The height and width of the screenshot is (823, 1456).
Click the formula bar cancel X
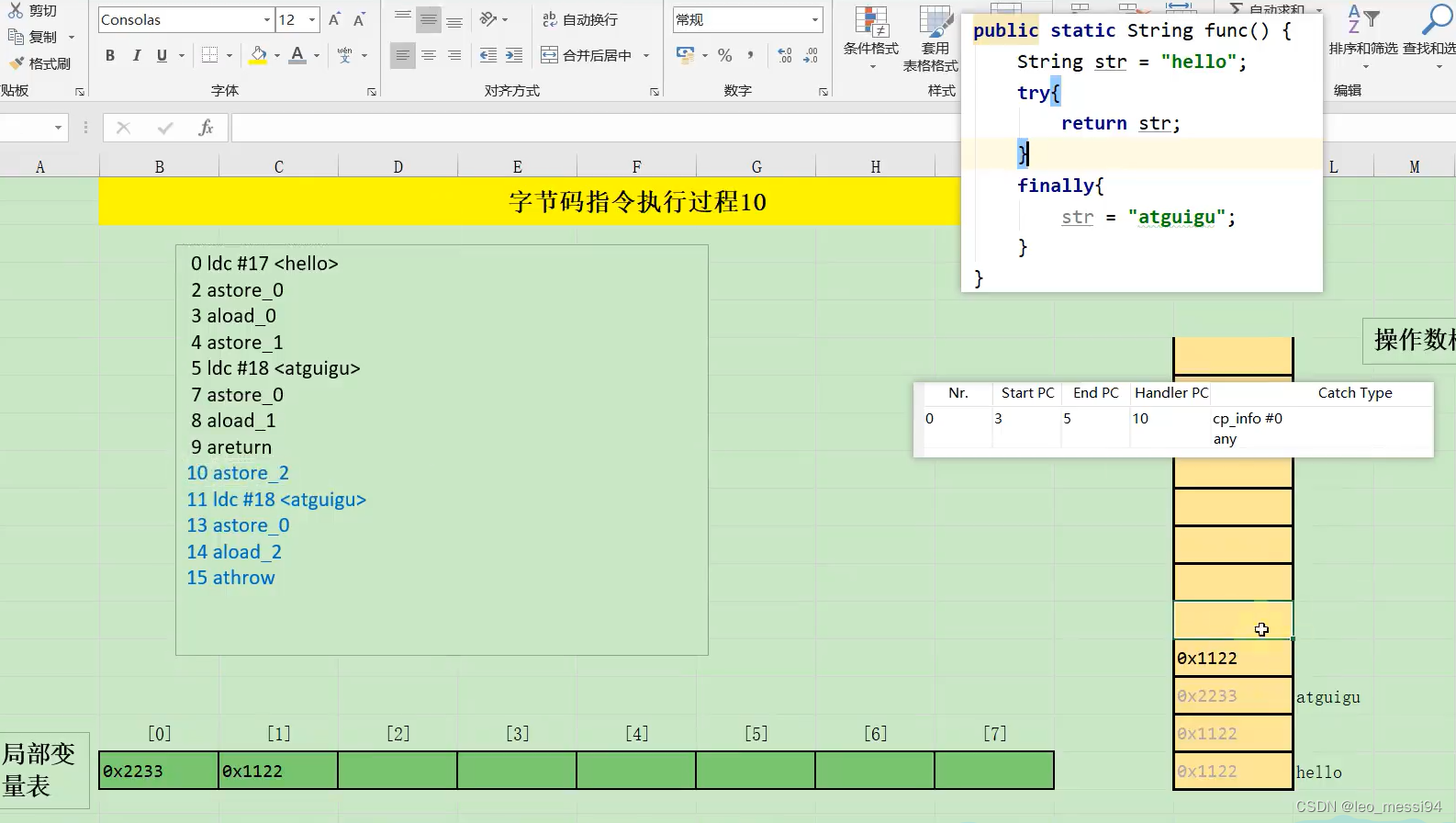tap(123, 128)
